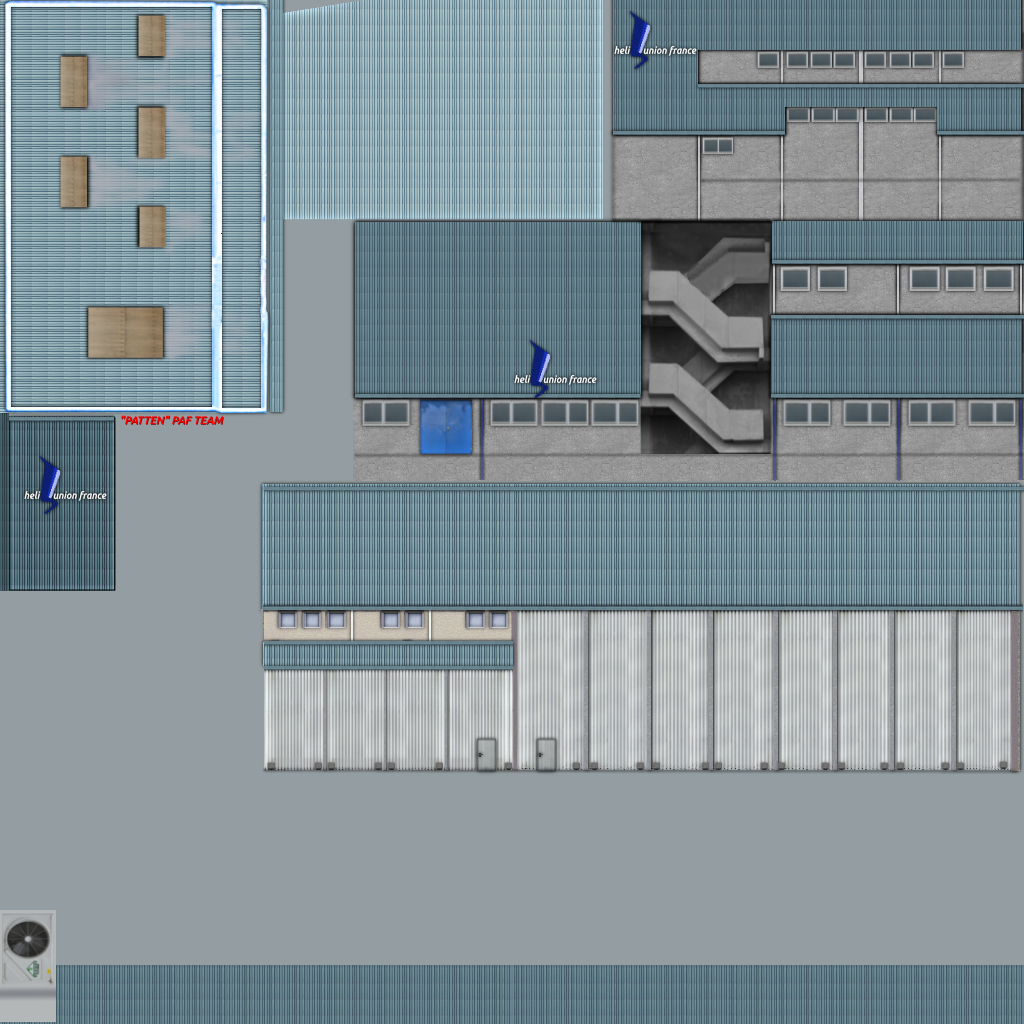Click the left white hangar service door
1024x1024 pixels.
[x=486, y=754]
